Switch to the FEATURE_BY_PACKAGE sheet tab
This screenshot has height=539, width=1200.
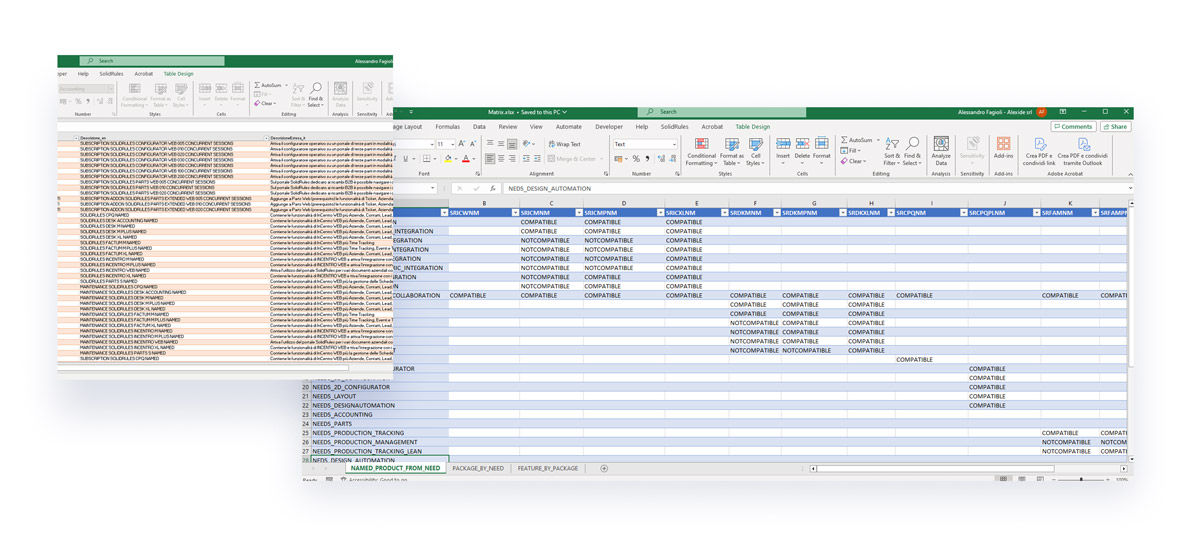click(x=548, y=468)
